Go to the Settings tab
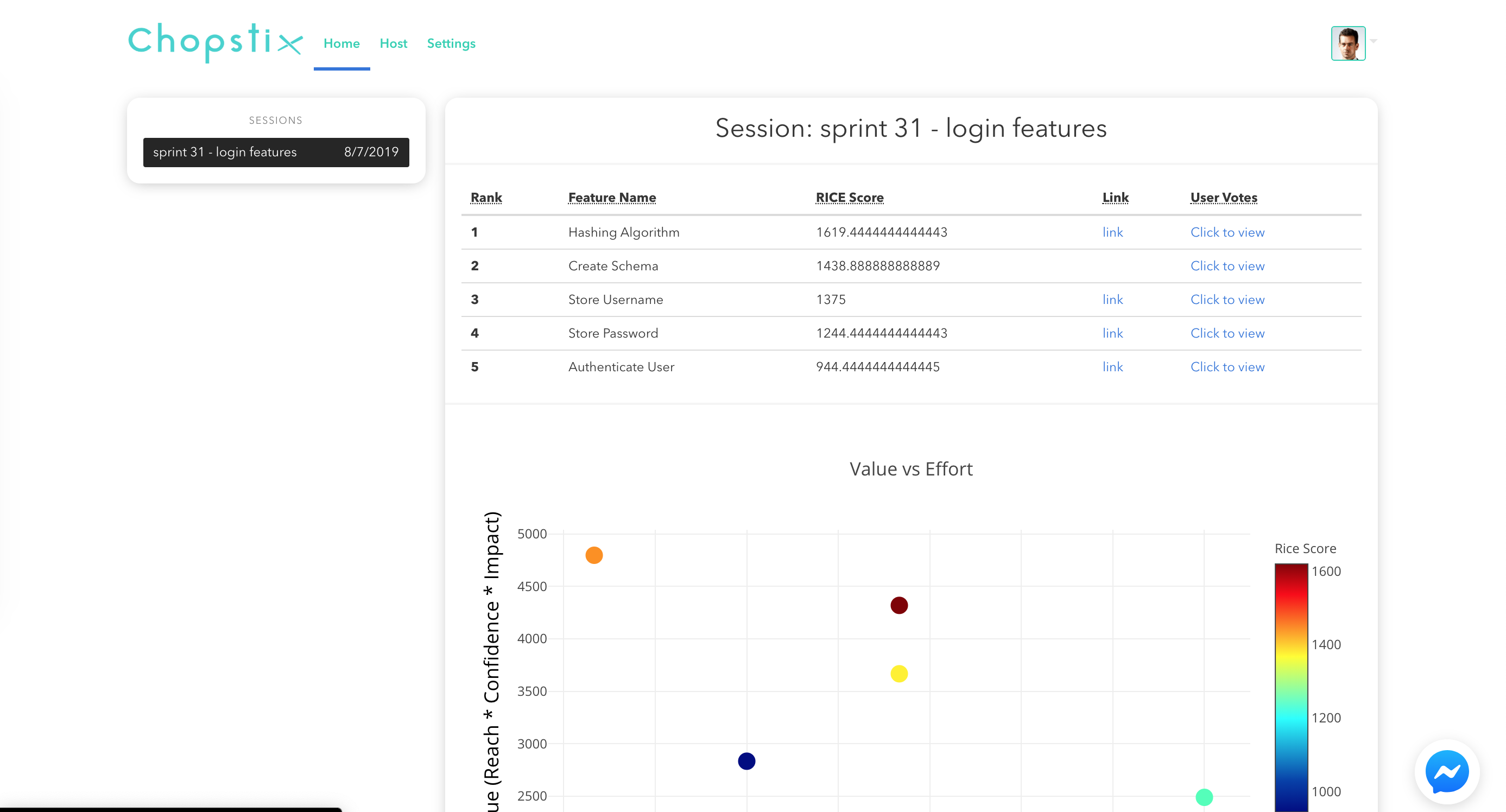The width and height of the screenshot is (1506, 812). pos(451,43)
